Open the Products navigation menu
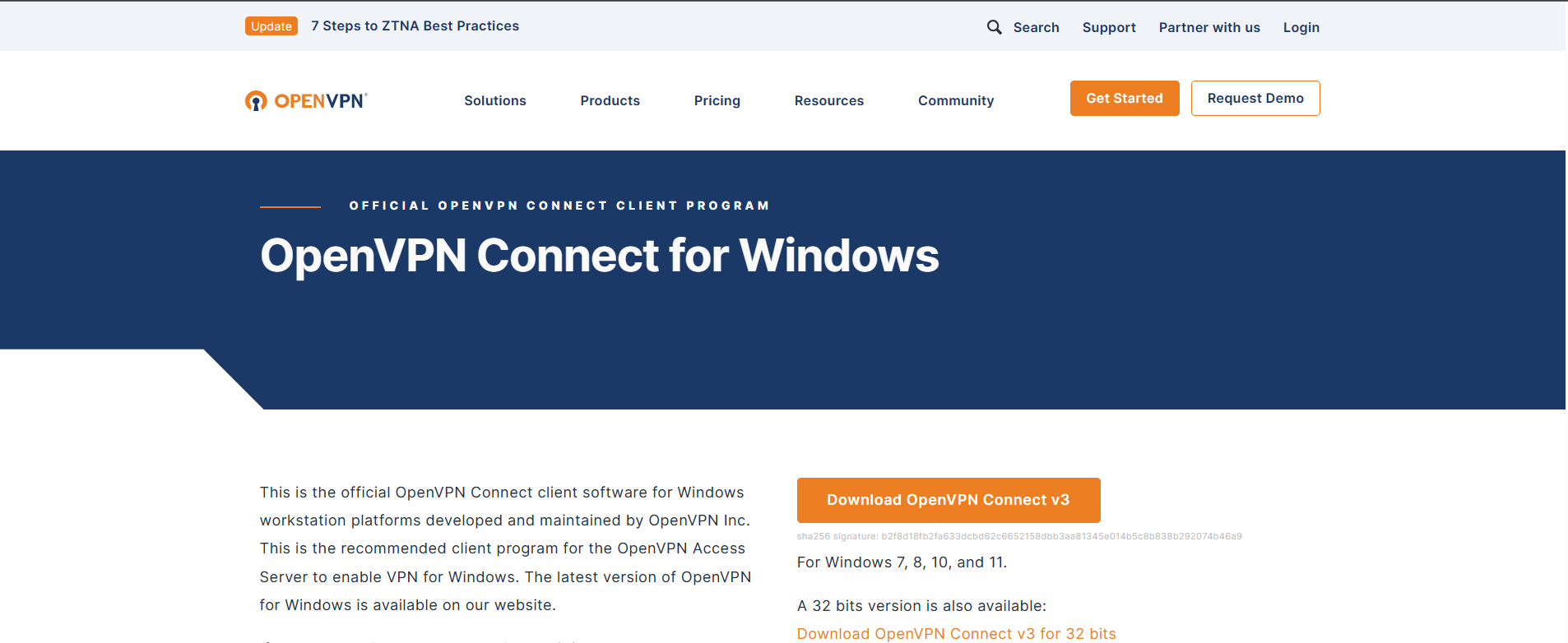 610,100
